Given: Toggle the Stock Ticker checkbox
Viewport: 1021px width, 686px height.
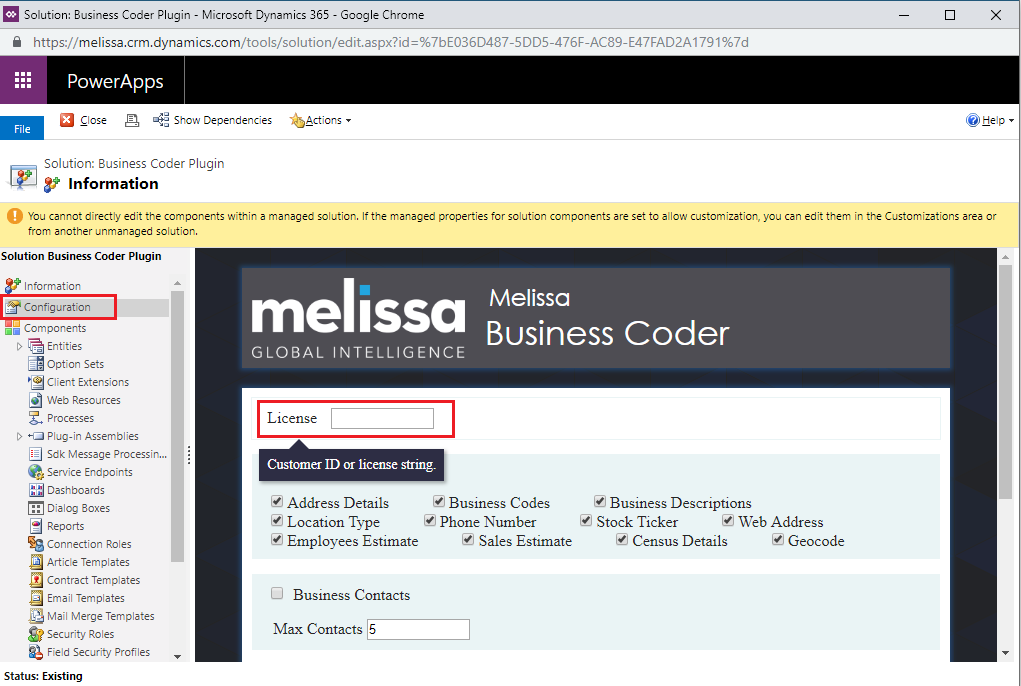Looking at the screenshot, I should 587,521.
